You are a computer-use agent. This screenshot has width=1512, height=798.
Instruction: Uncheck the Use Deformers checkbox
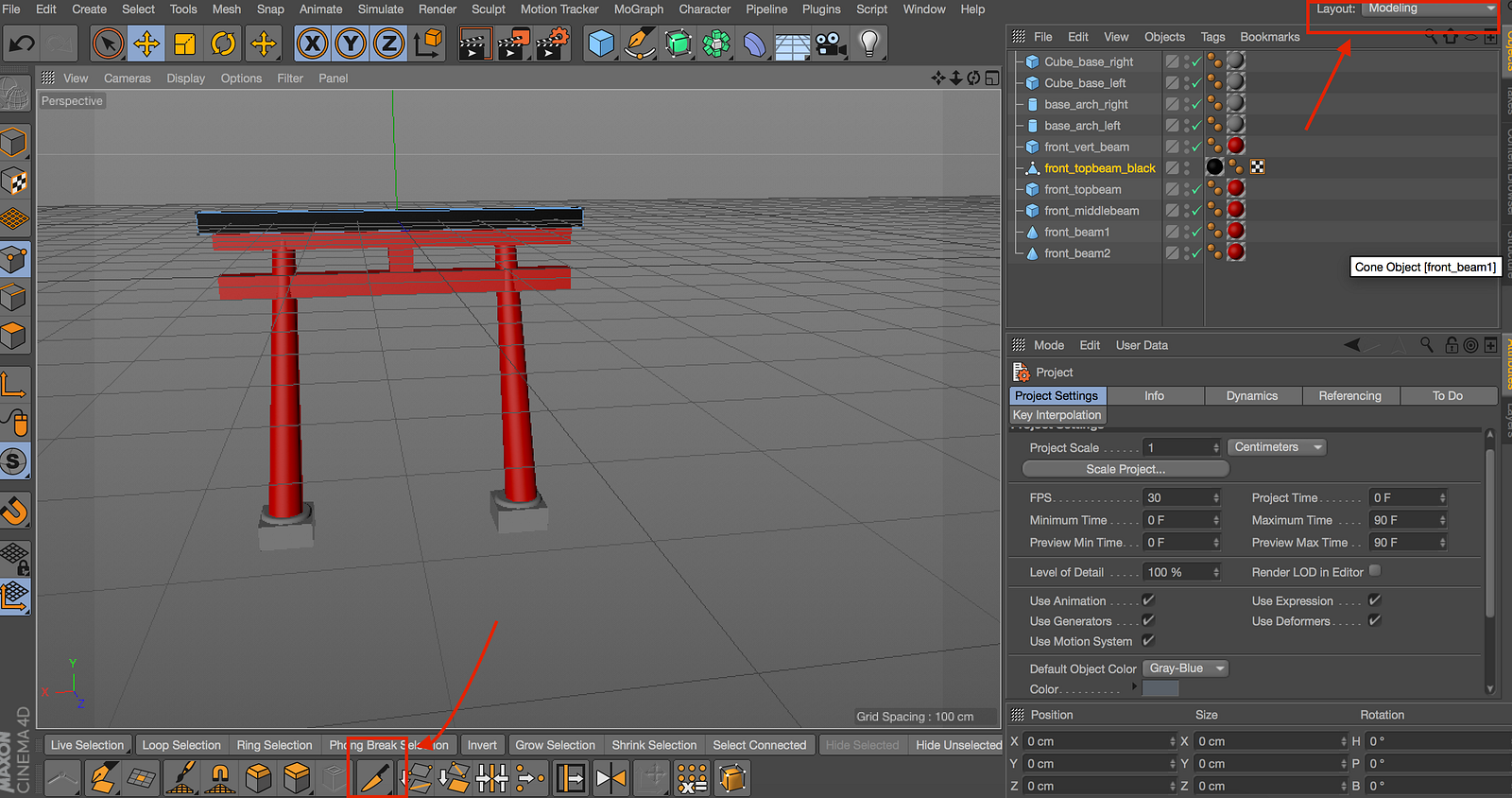[x=1375, y=620]
